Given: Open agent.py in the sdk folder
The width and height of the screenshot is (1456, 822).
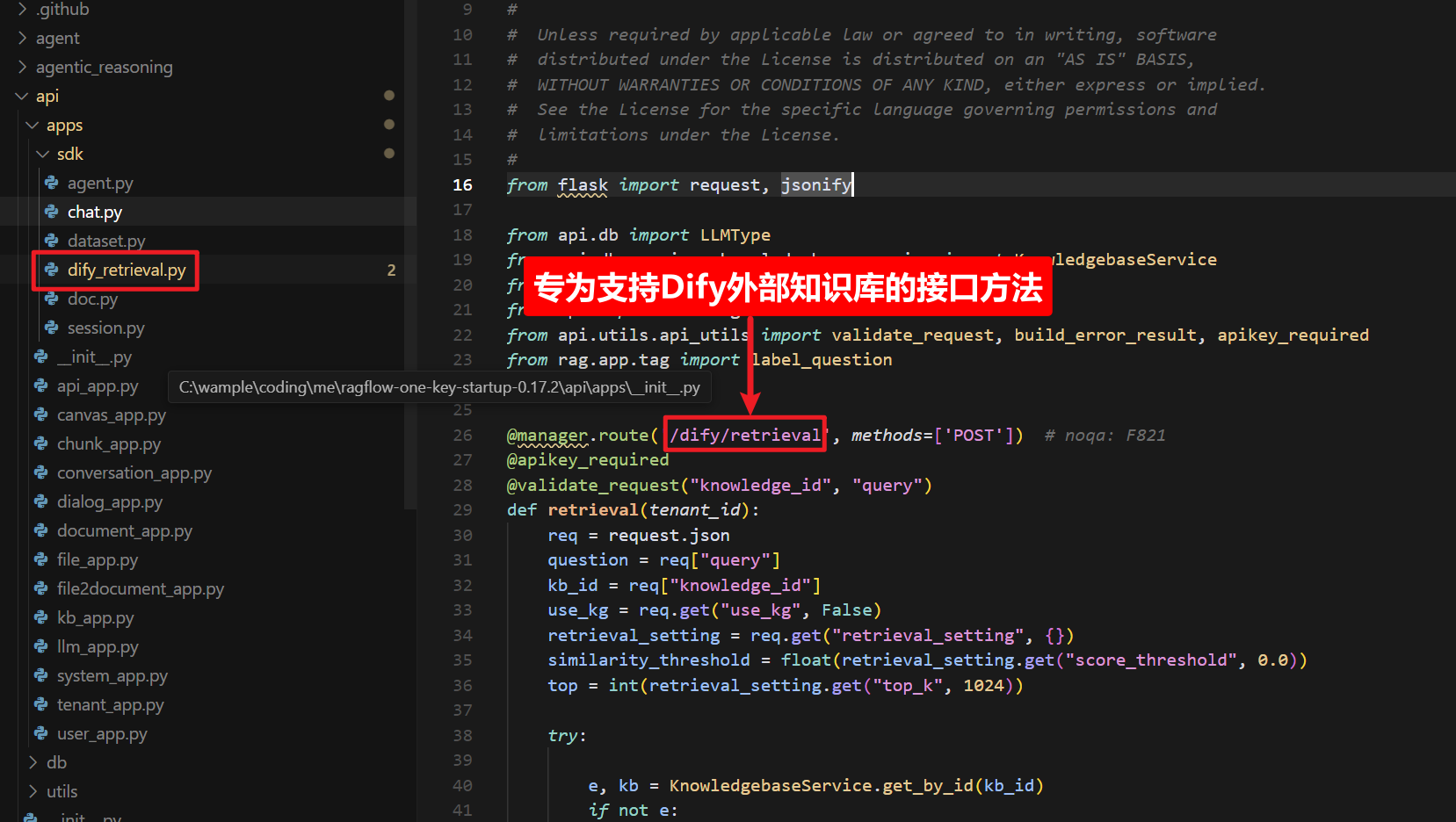Looking at the screenshot, I should [x=100, y=183].
